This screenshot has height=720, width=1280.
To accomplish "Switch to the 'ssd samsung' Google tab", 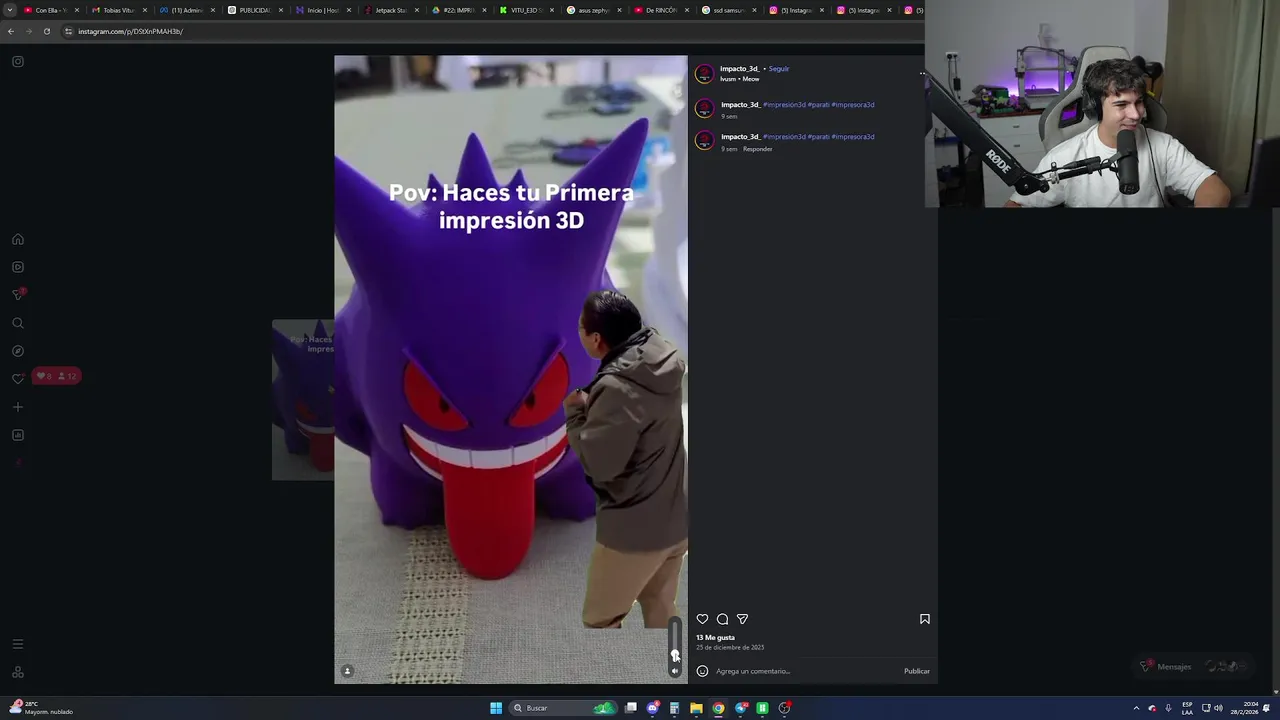I will tap(728, 10).
